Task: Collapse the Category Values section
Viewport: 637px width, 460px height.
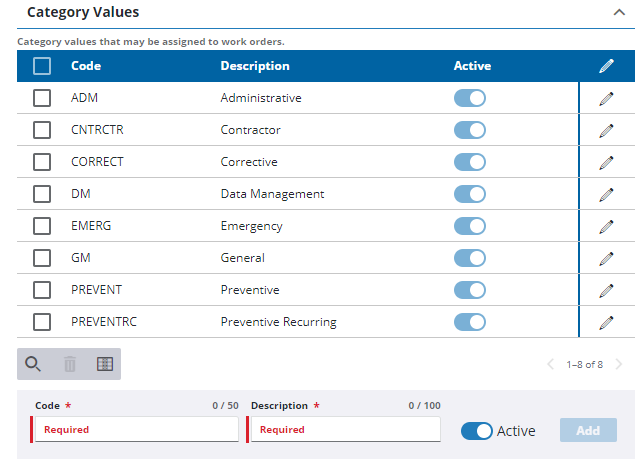Action: pos(618,13)
